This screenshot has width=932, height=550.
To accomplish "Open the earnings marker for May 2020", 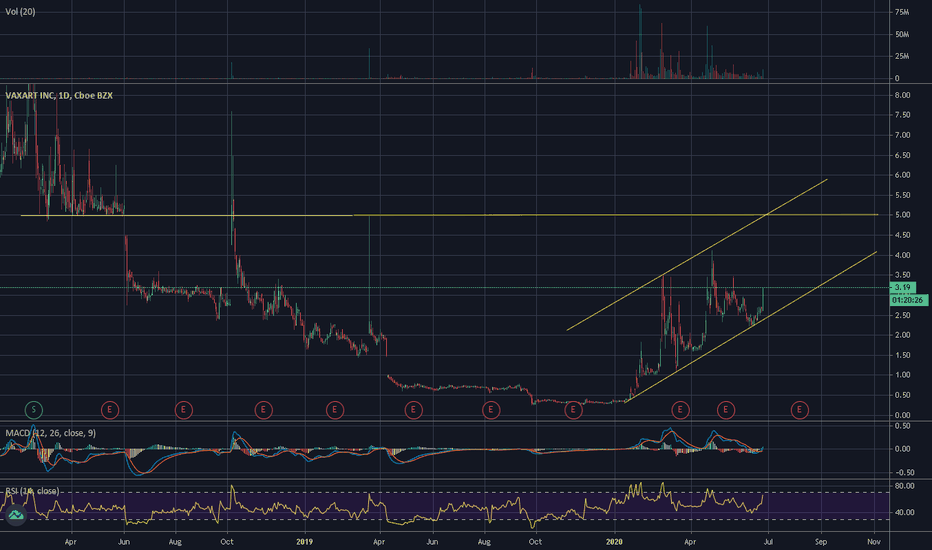I will [x=726, y=410].
